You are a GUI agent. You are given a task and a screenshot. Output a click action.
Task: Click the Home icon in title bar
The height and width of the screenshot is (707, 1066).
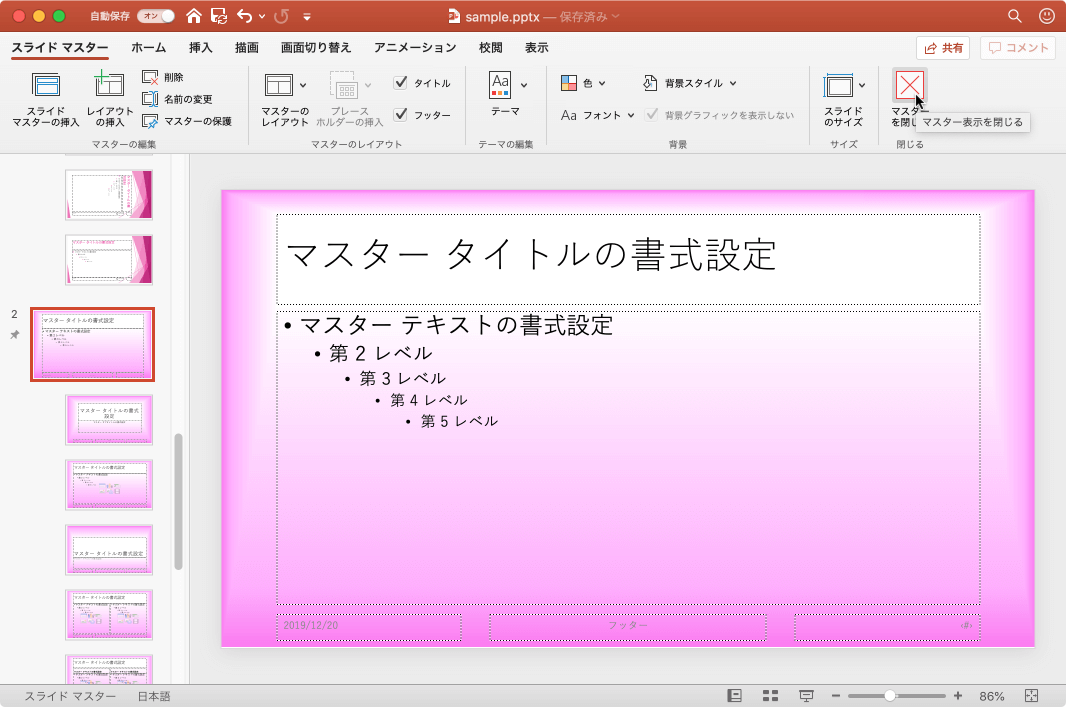coord(194,16)
